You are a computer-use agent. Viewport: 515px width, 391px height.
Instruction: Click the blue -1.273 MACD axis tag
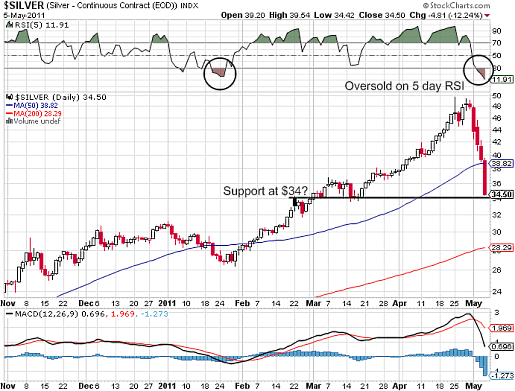coord(502,376)
